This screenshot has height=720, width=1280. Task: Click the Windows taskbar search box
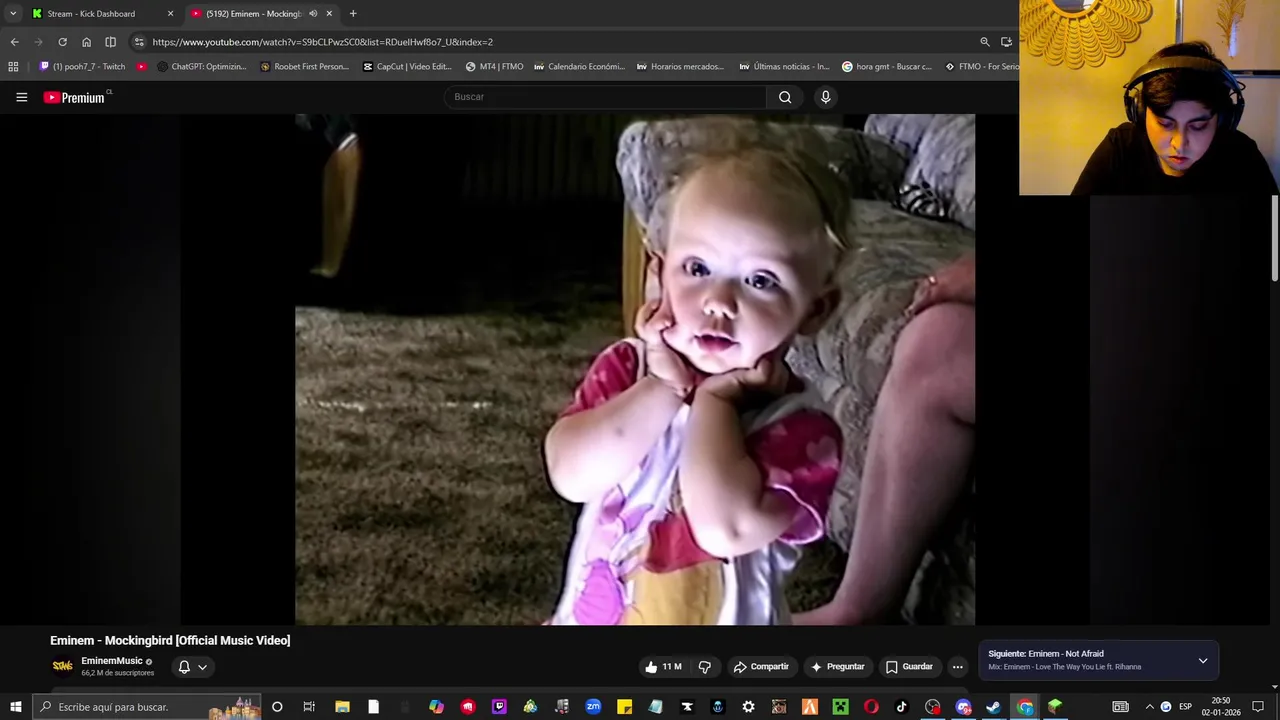(146, 707)
